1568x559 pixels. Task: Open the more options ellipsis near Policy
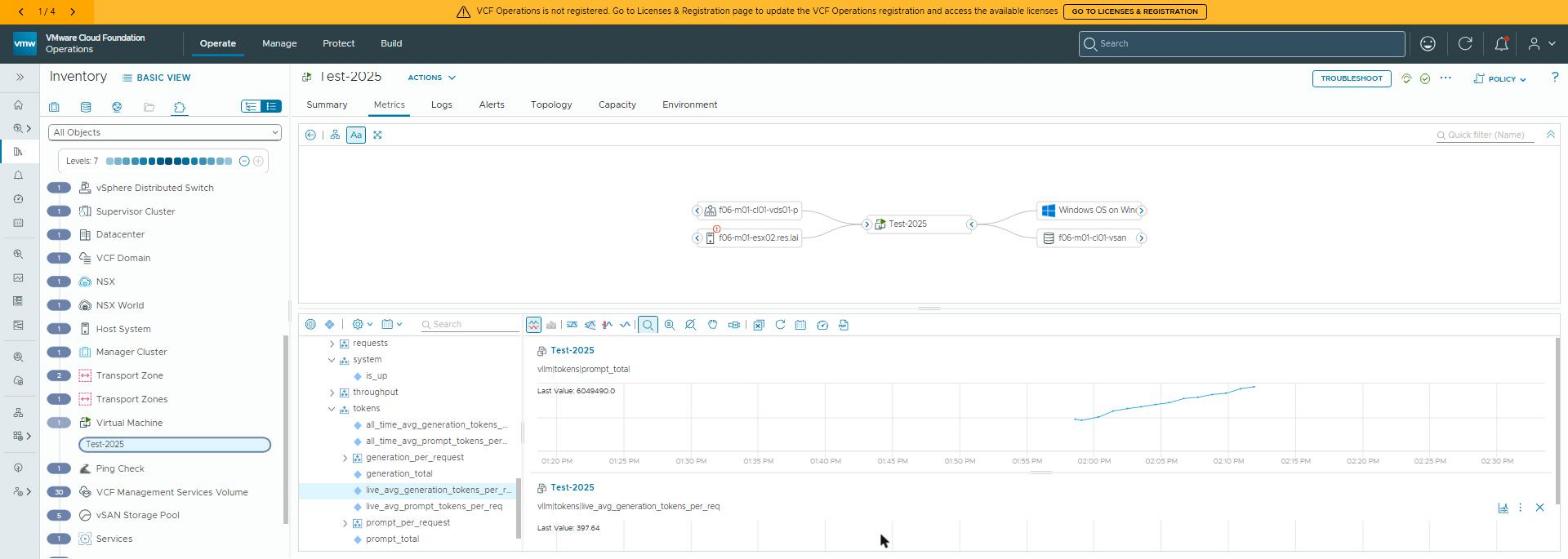click(1445, 78)
